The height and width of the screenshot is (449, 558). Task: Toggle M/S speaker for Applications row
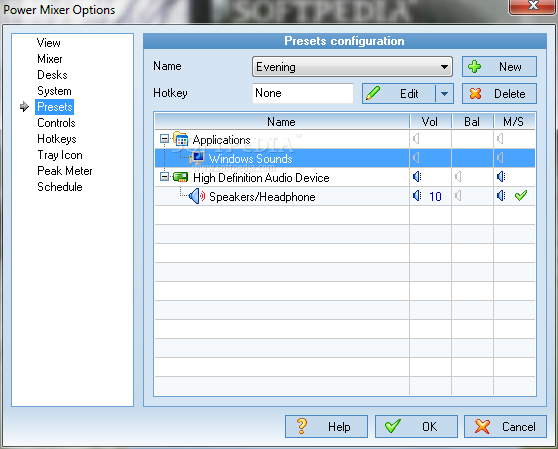coord(500,138)
